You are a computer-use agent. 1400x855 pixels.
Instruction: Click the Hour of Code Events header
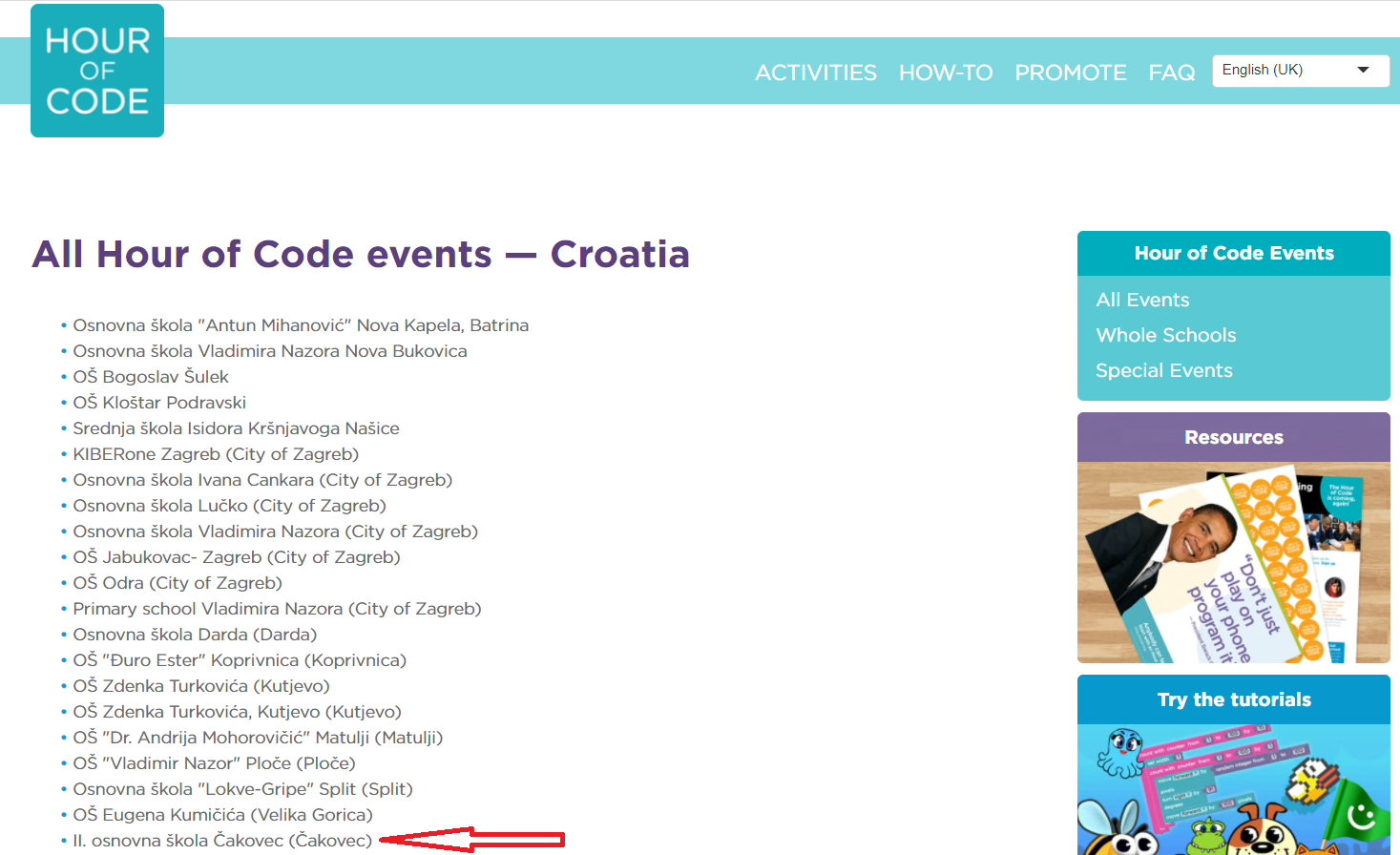click(x=1234, y=253)
